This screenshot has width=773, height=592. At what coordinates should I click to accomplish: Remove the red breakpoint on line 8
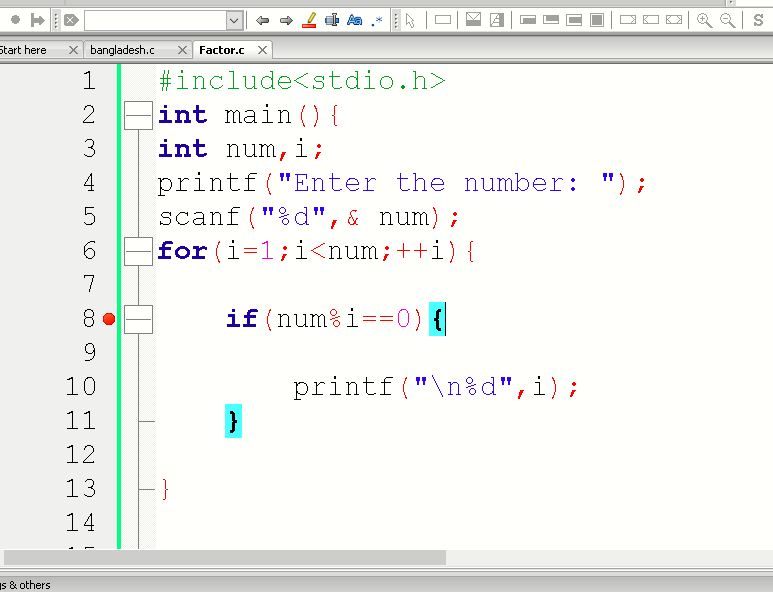(109, 319)
